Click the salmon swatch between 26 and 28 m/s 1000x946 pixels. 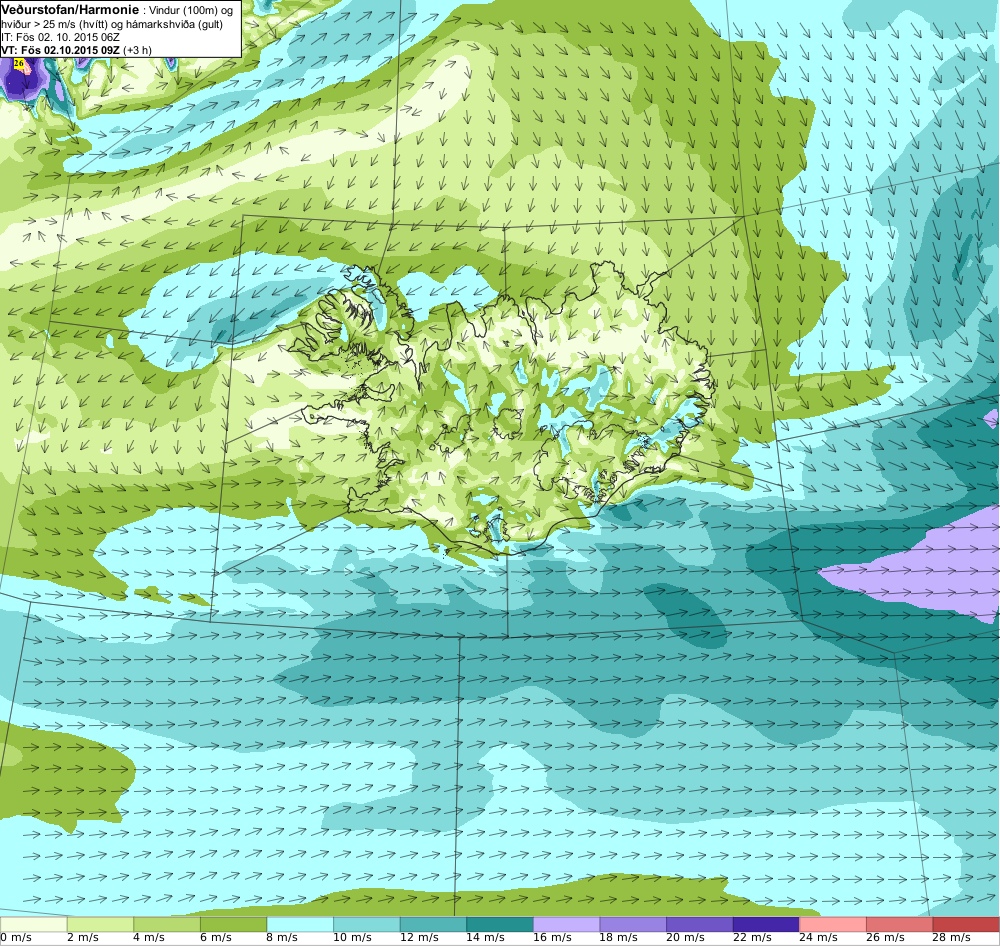click(x=899, y=924)
